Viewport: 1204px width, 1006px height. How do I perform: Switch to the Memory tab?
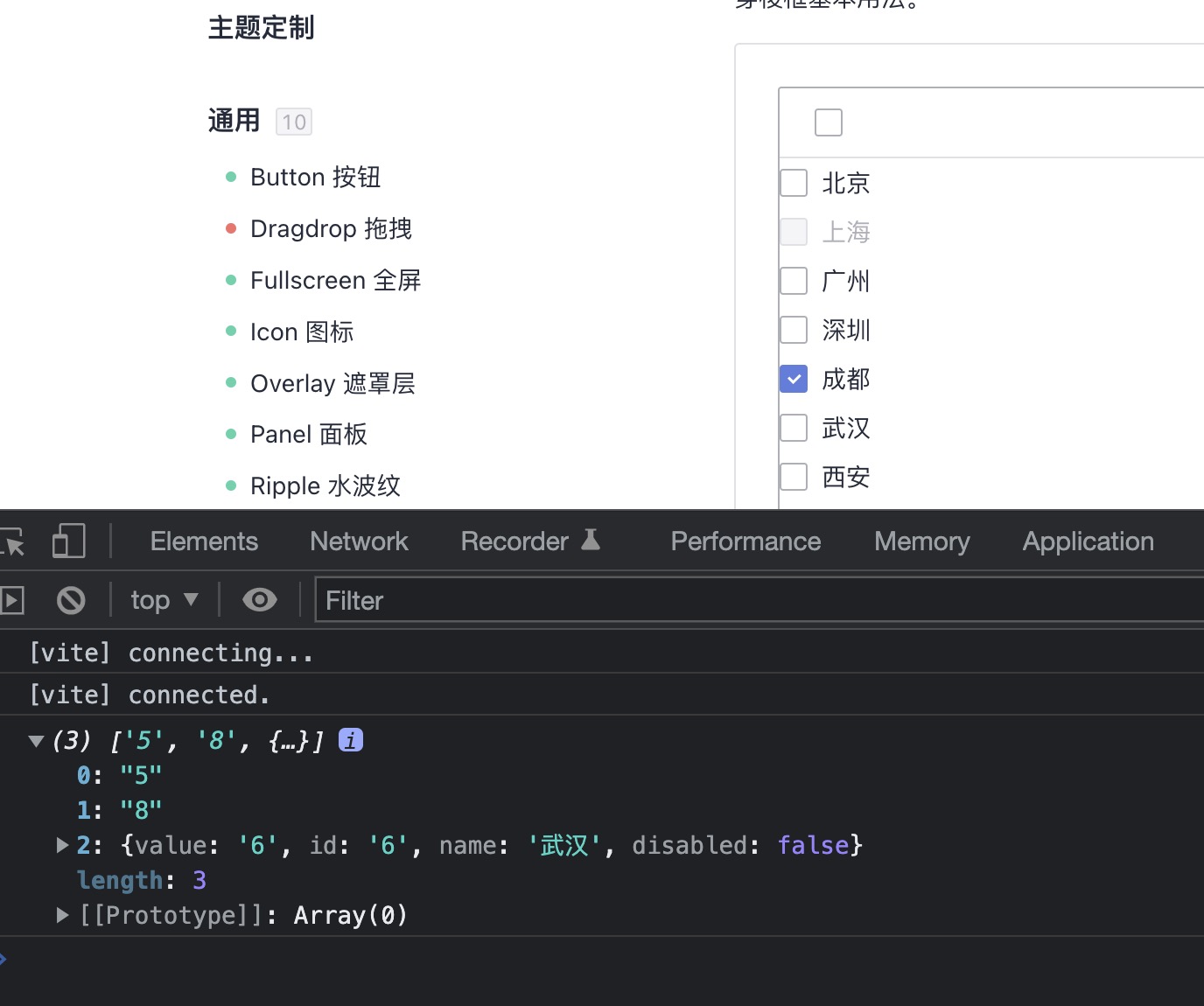click(922, 541)
